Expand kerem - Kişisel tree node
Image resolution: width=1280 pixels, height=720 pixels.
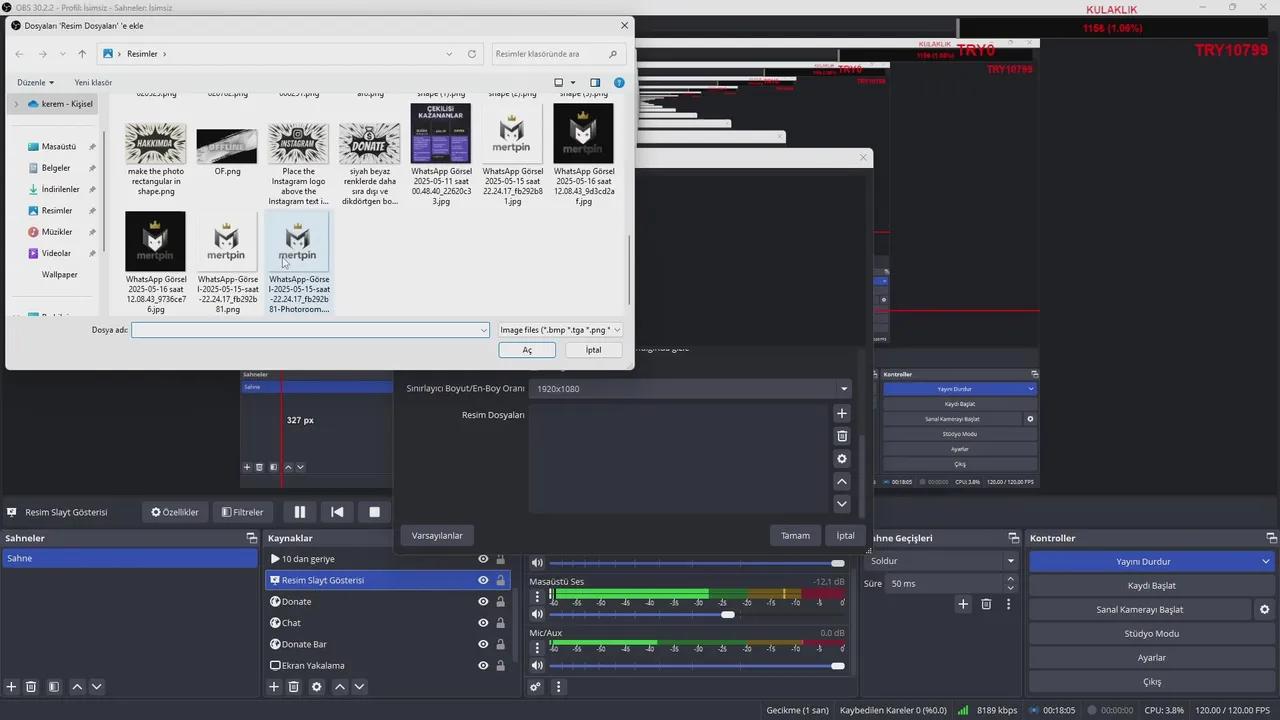(15, 104)
